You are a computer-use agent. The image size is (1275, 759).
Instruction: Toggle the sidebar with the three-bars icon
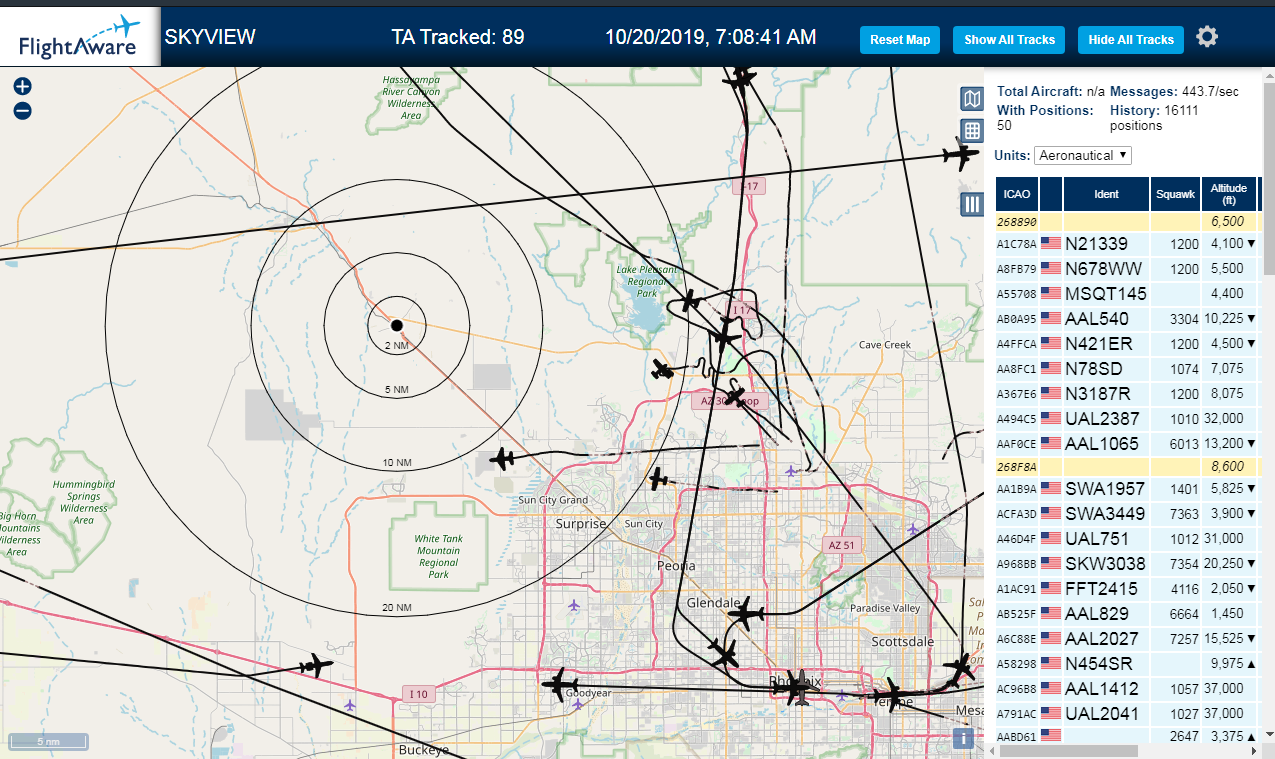pyautogui.click(x=971, y=204)
